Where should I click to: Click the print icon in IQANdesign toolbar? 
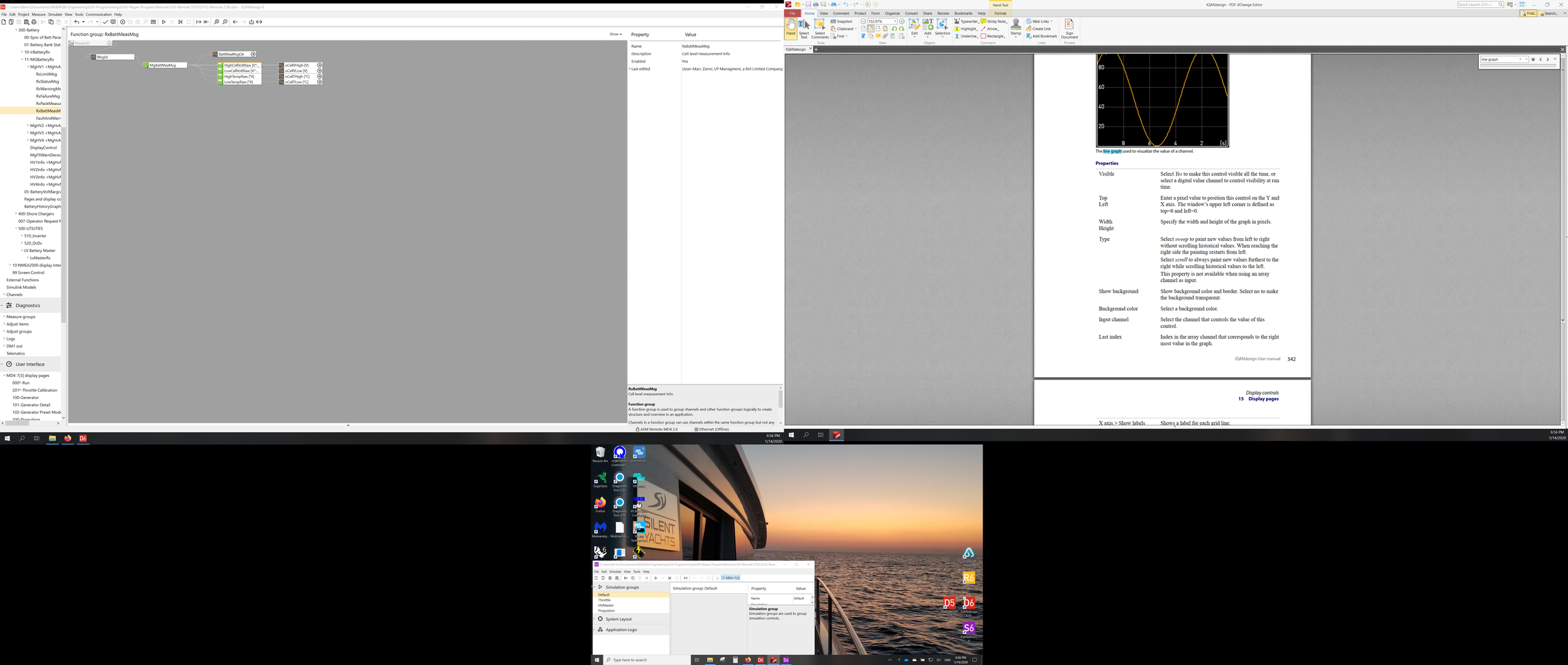[x=34, y=22]
